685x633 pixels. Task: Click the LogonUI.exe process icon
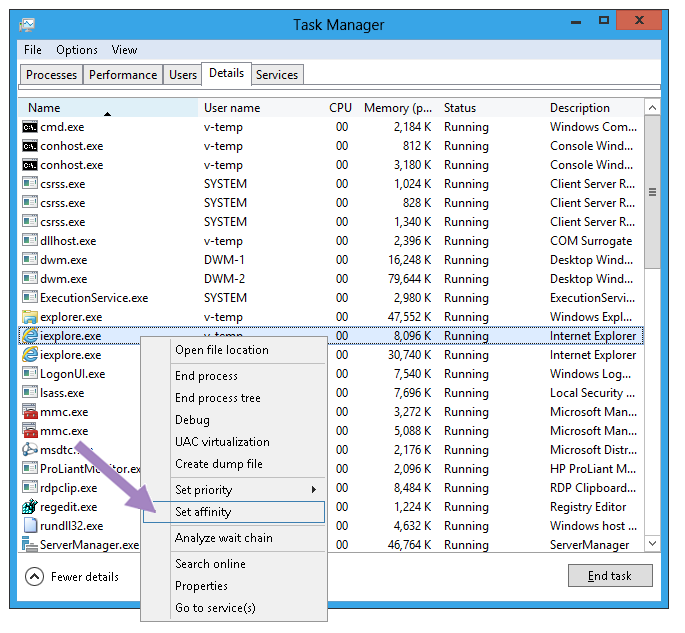(30, 374)
